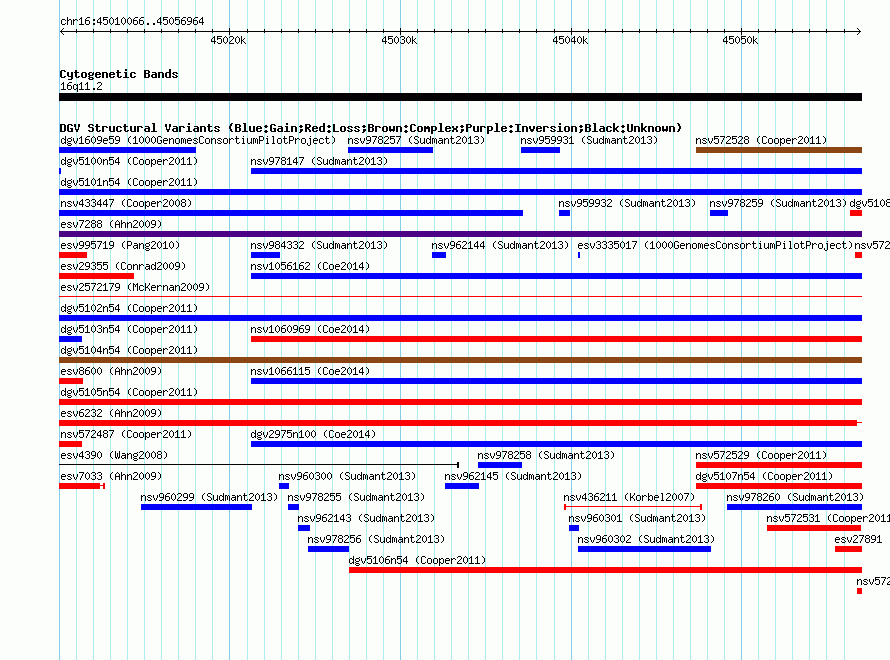
Task: Open nsv572528 (Cooper2011) brown complex bar
Action: point(779,150)
